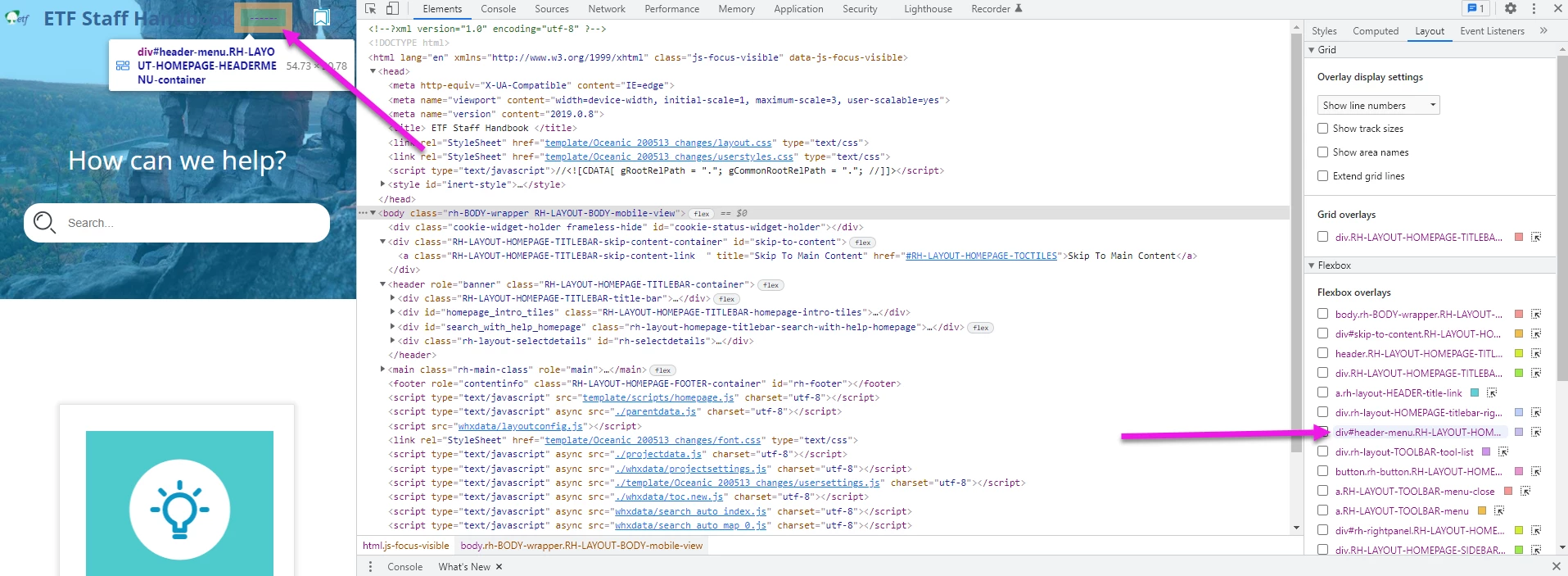Show div#header-menu element in DOM icon
Image resolution: width=1568 pixels, height=576 pixels.
point(1536,432)
